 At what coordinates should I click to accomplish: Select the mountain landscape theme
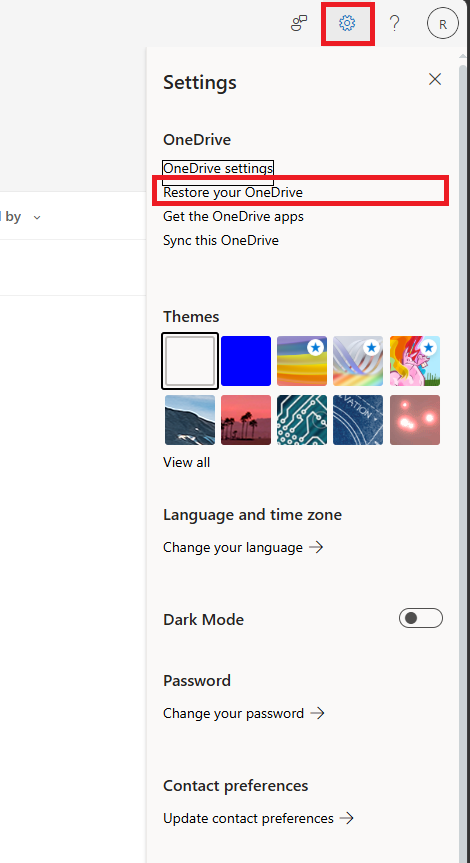click(x=190, y=420)
